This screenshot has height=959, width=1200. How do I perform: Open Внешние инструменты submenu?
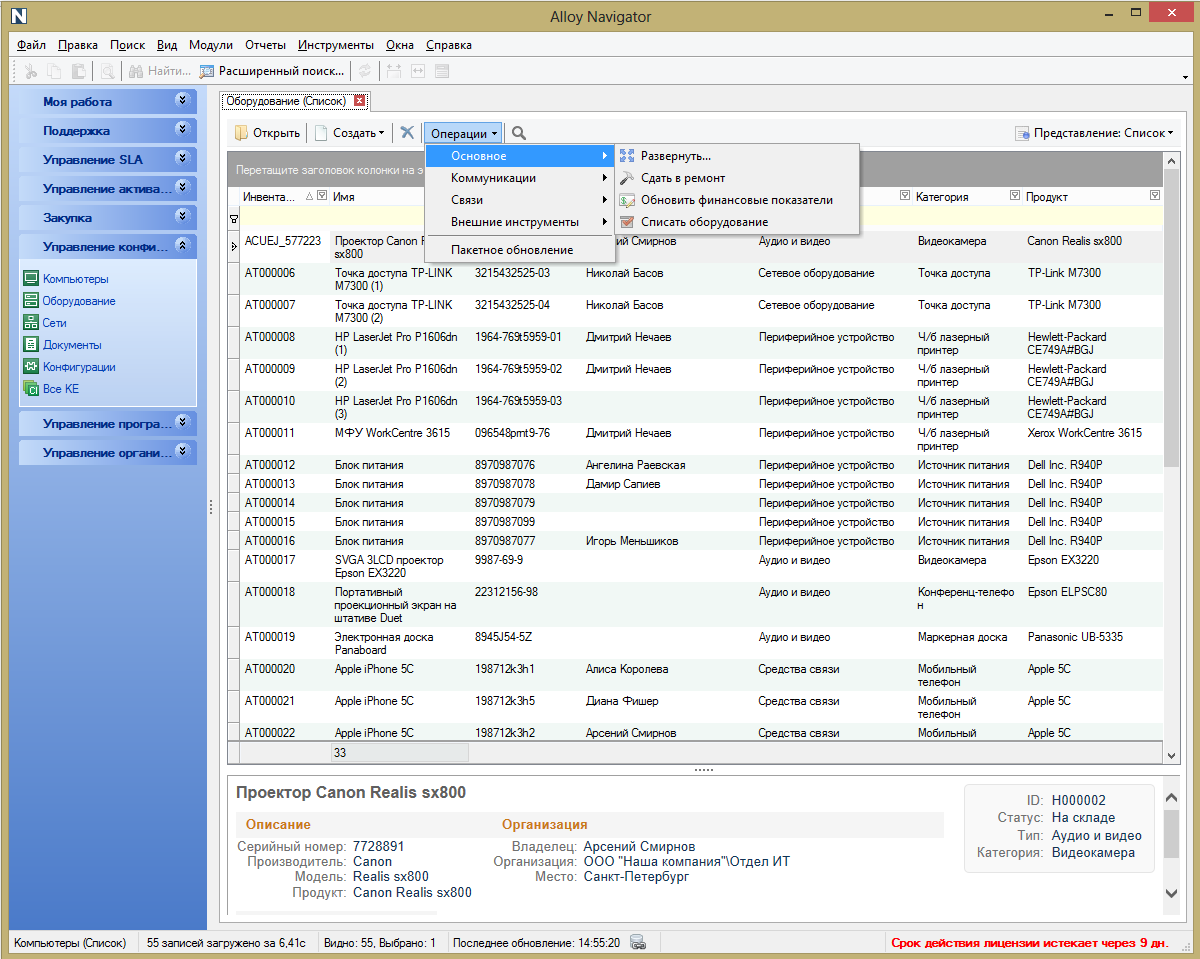(520, 222)
